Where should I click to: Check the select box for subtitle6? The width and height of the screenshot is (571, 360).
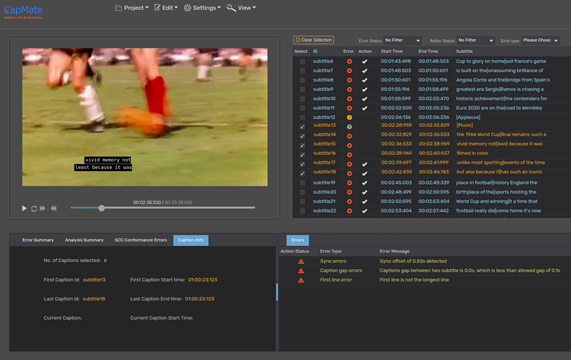(302, 62)
